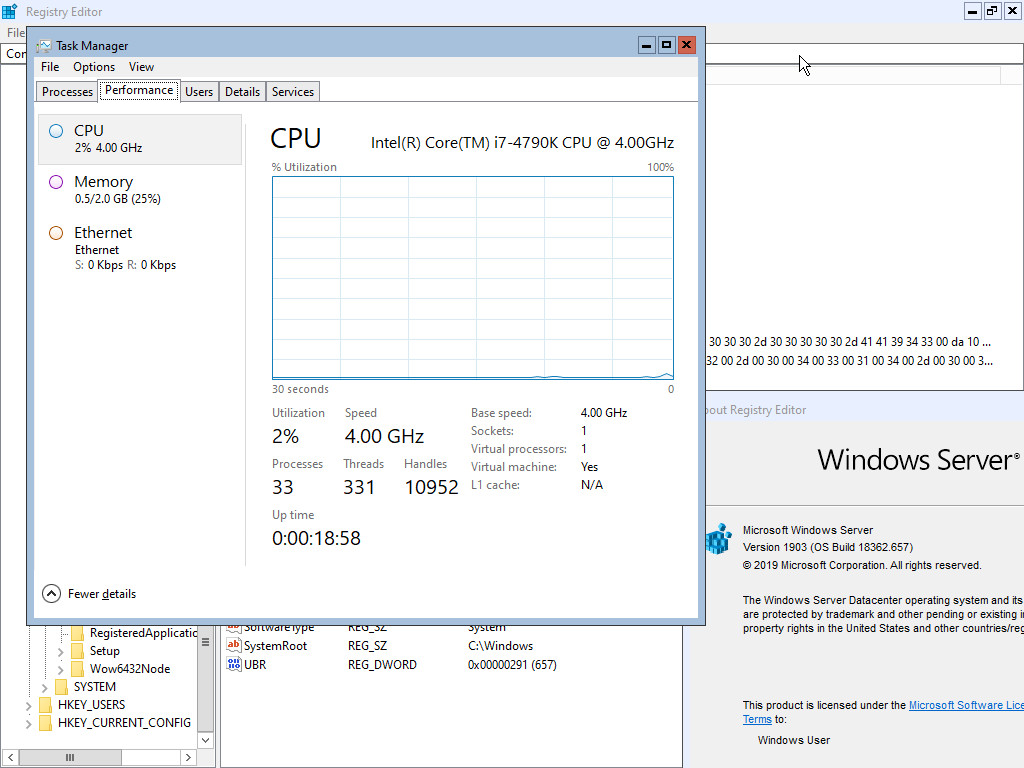Close the Registry Editor window

coord(1012,11)
